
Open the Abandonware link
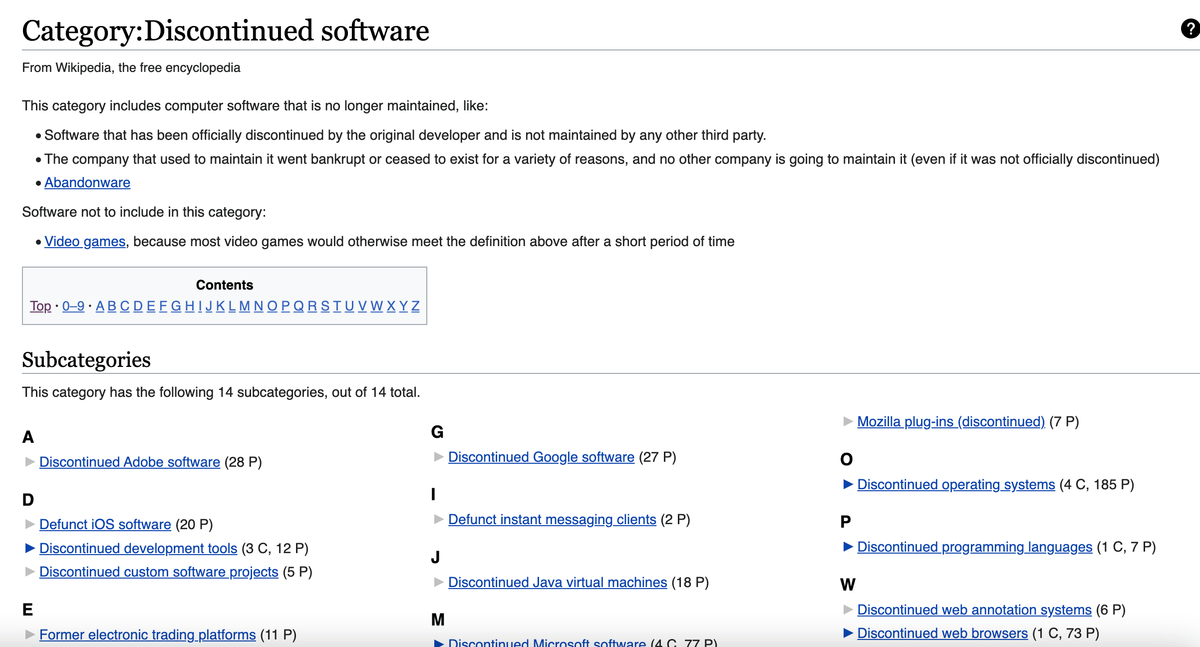click(x=87, y=182)
